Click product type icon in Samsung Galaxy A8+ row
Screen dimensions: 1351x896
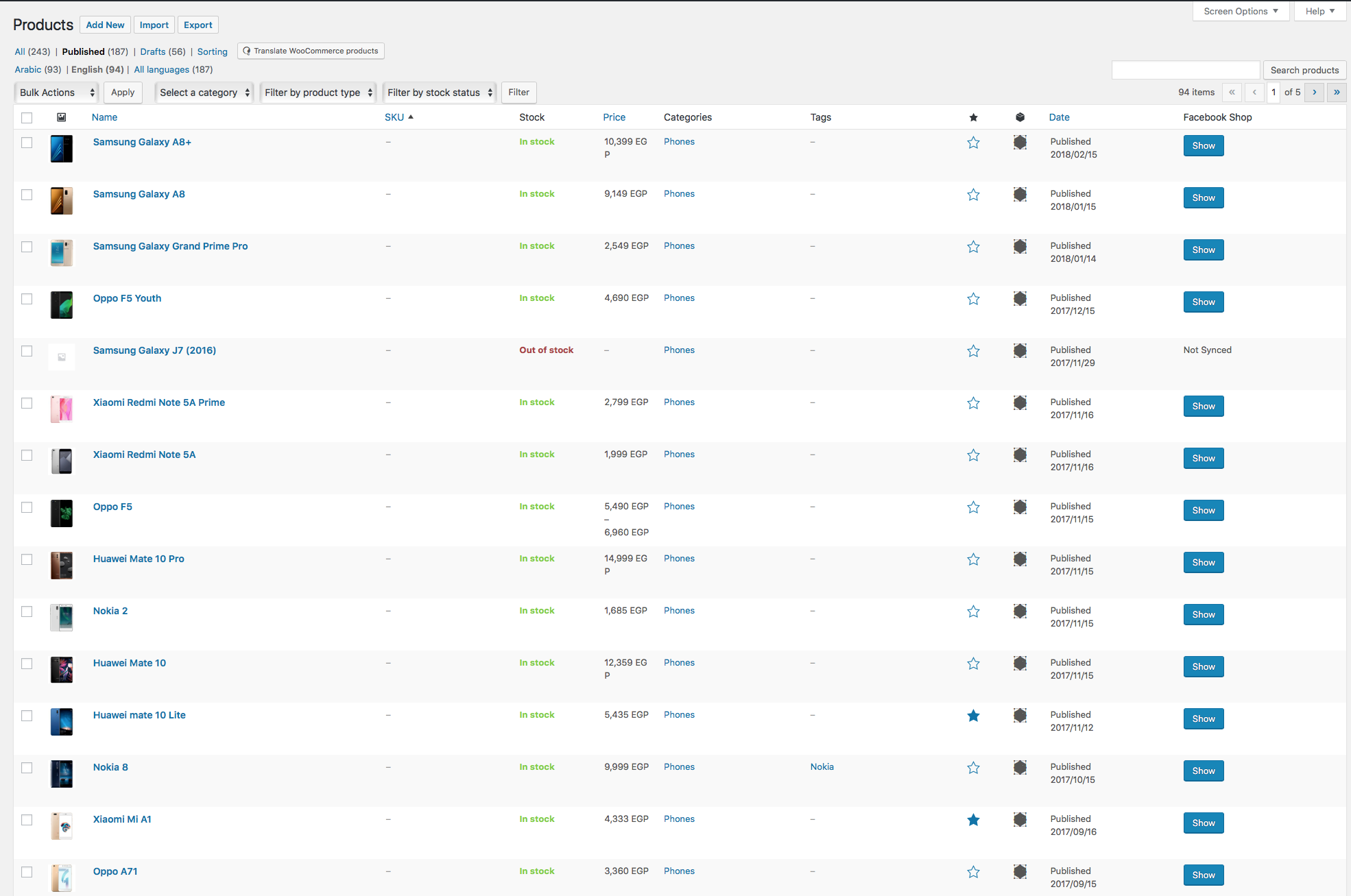coord(1020,143)
